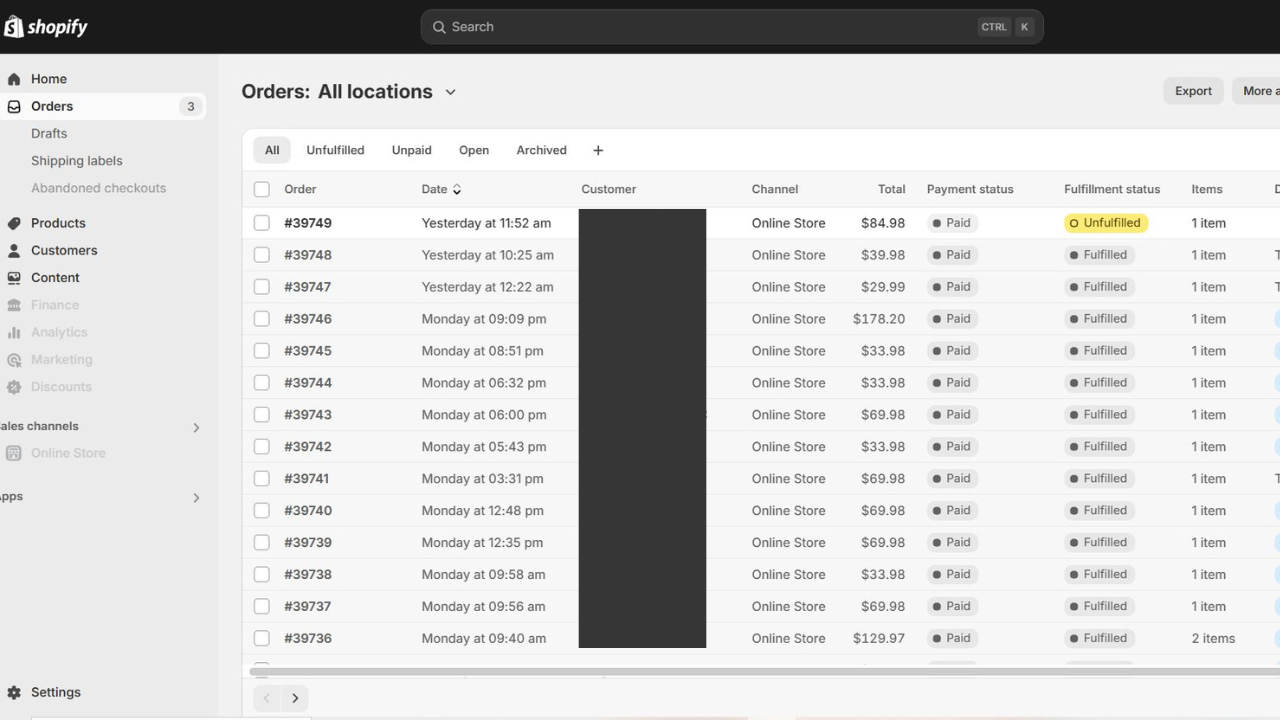This screenshot has width=1280, height=720.
Task: Click the Export button
Action: pyautogui.click(x=1193, y=91)
